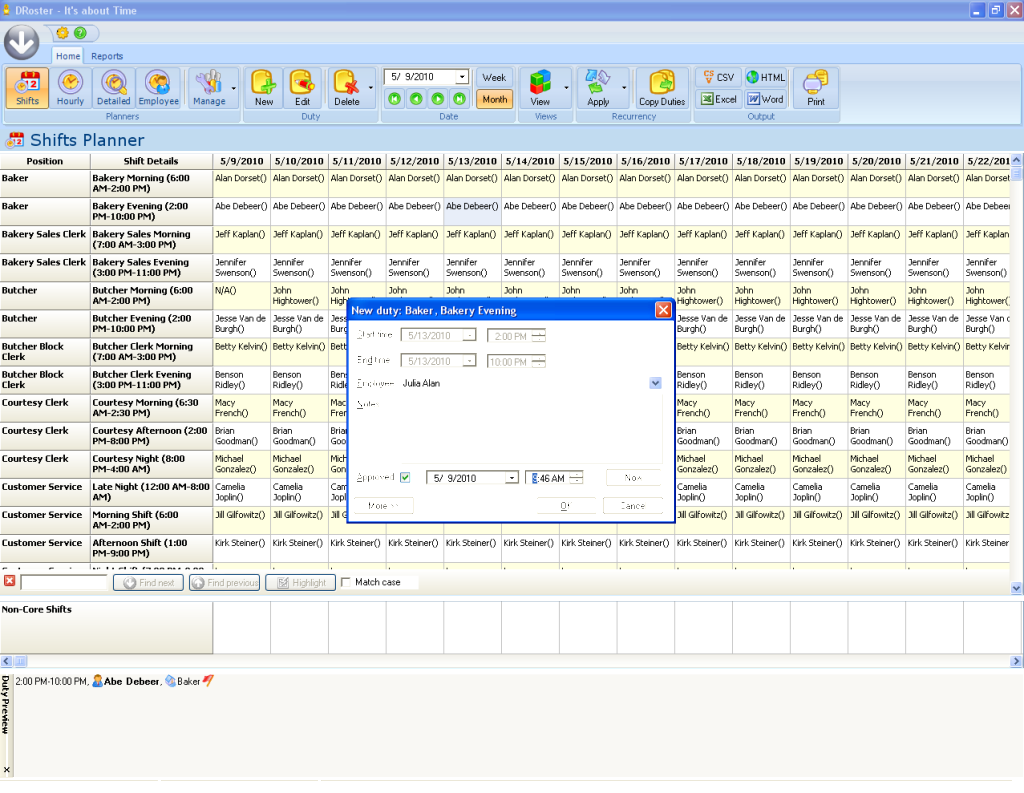Toggle the Approved checkbox in dialog

coord(405,478)
